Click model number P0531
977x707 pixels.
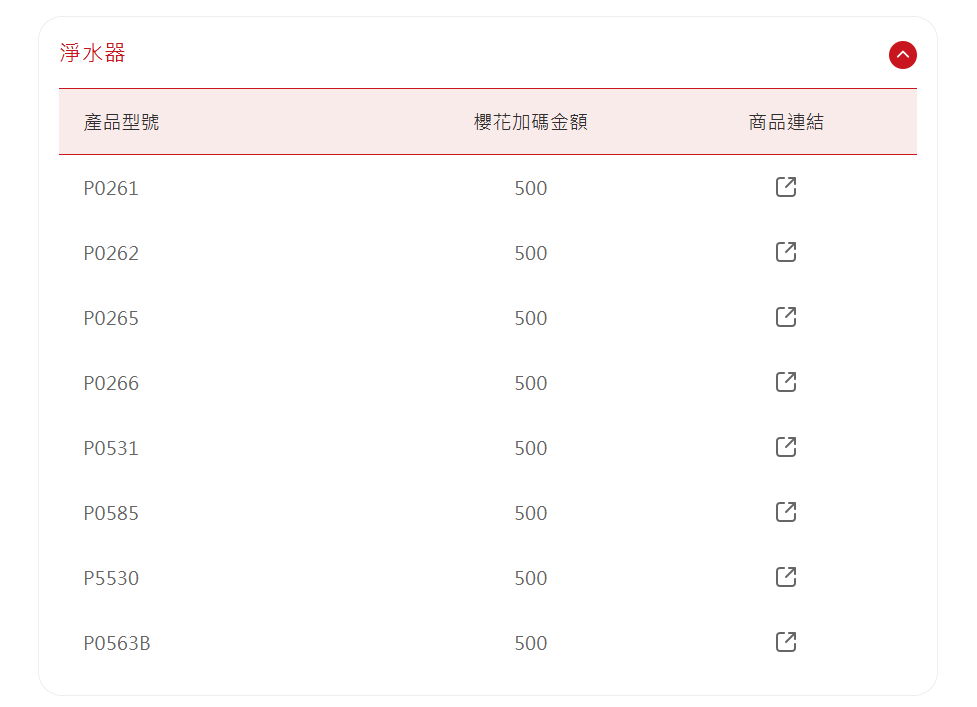tap(111, 448)
